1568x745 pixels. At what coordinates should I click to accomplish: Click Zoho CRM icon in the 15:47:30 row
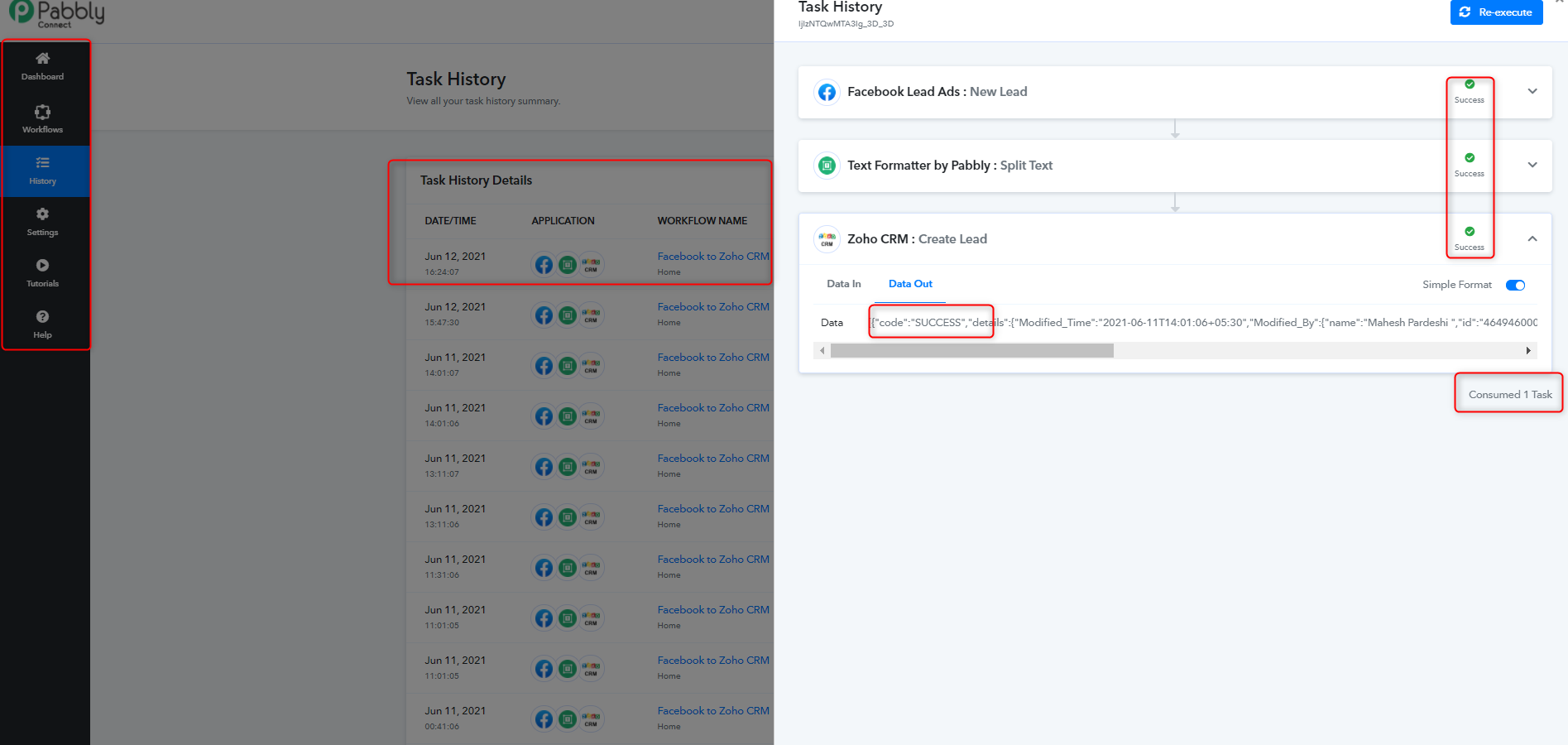click(591, 315)
